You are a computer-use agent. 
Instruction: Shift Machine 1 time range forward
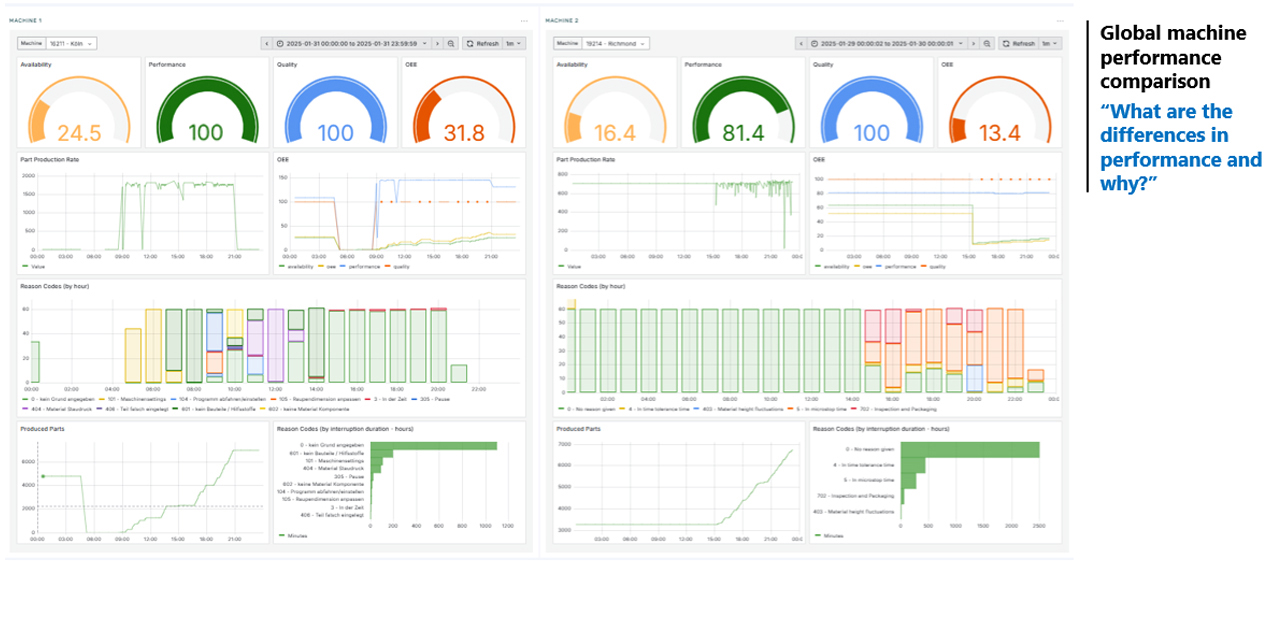point(437,44)
